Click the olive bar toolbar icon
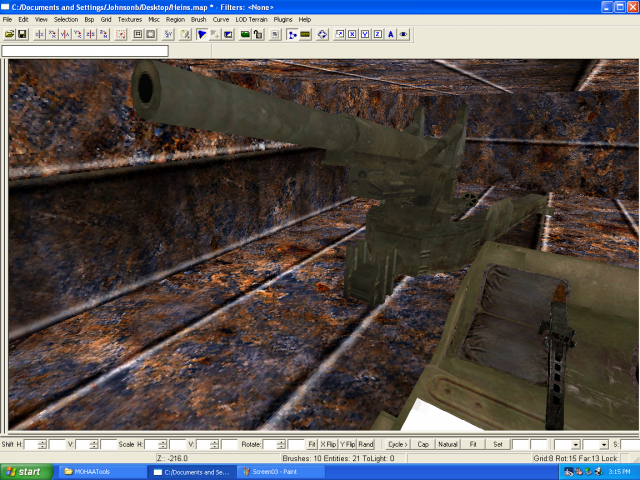This screenshot has height=480, width=640. [x=305, y=34]
